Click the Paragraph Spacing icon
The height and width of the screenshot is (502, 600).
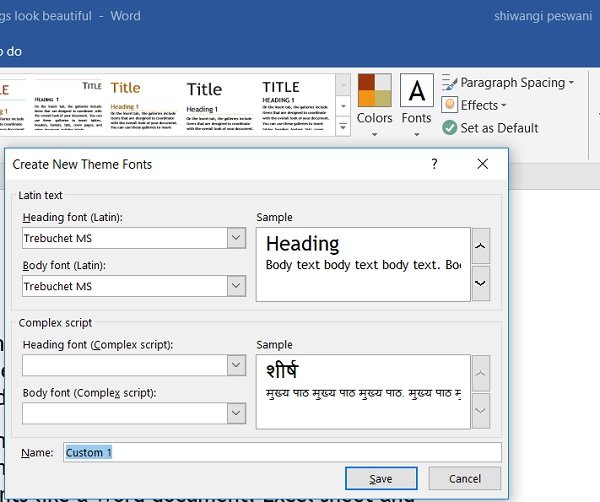click(449, 83)
